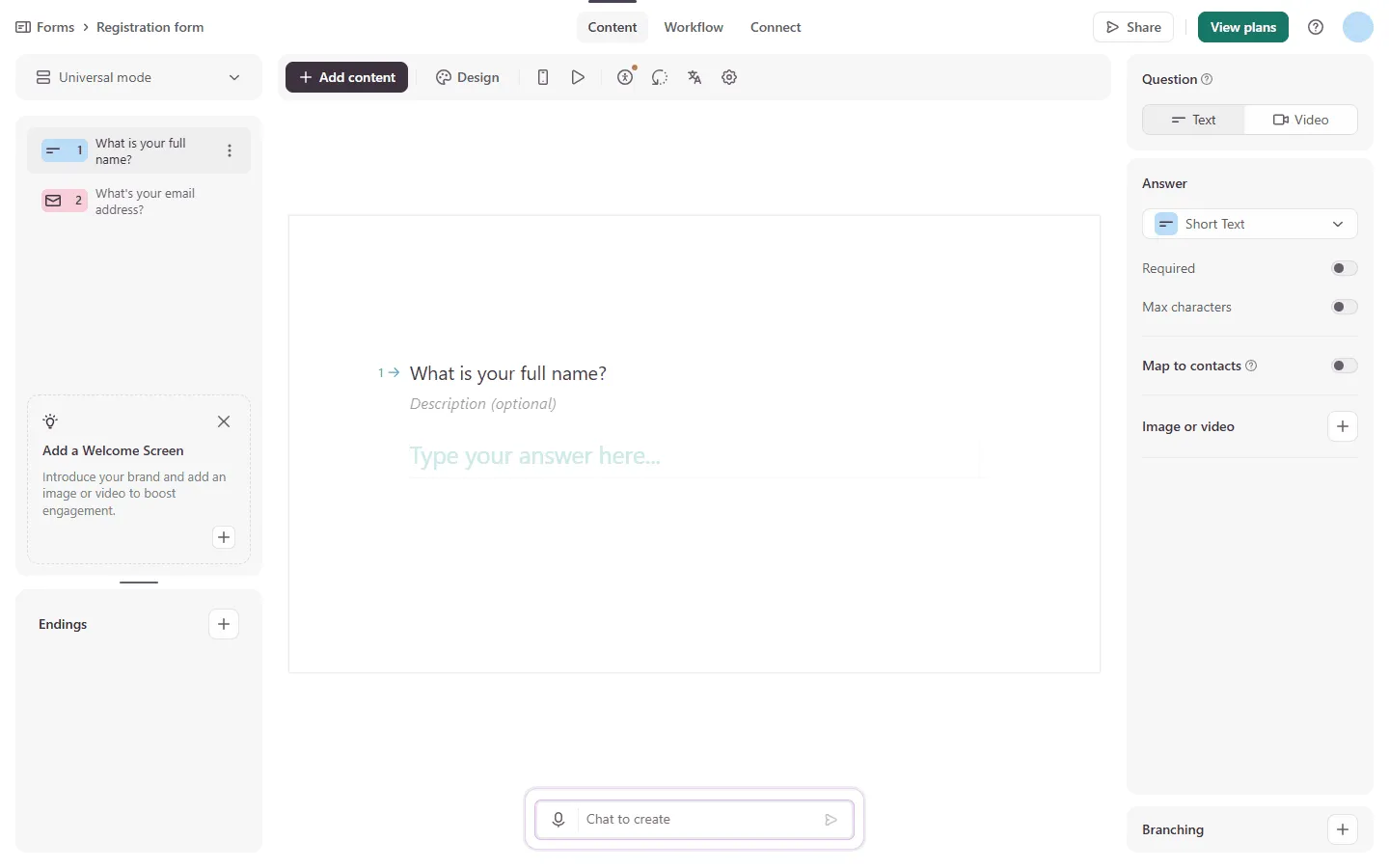This screenshot has height=868, width=1389.
Task: Enable the Required toggle
Action: [1344, 268]
